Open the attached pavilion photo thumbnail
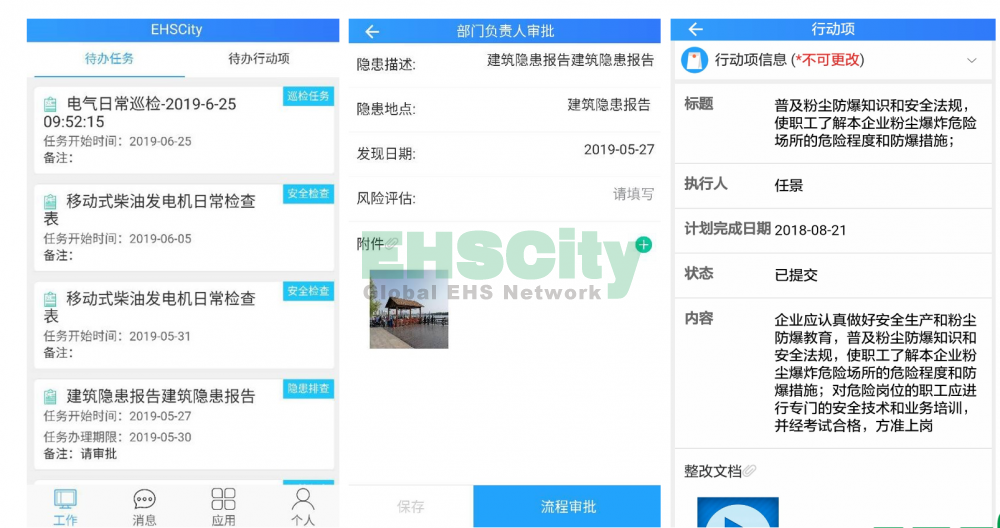Image resolution: width=1000 pixels, height=528 pixels. point(409,309)
